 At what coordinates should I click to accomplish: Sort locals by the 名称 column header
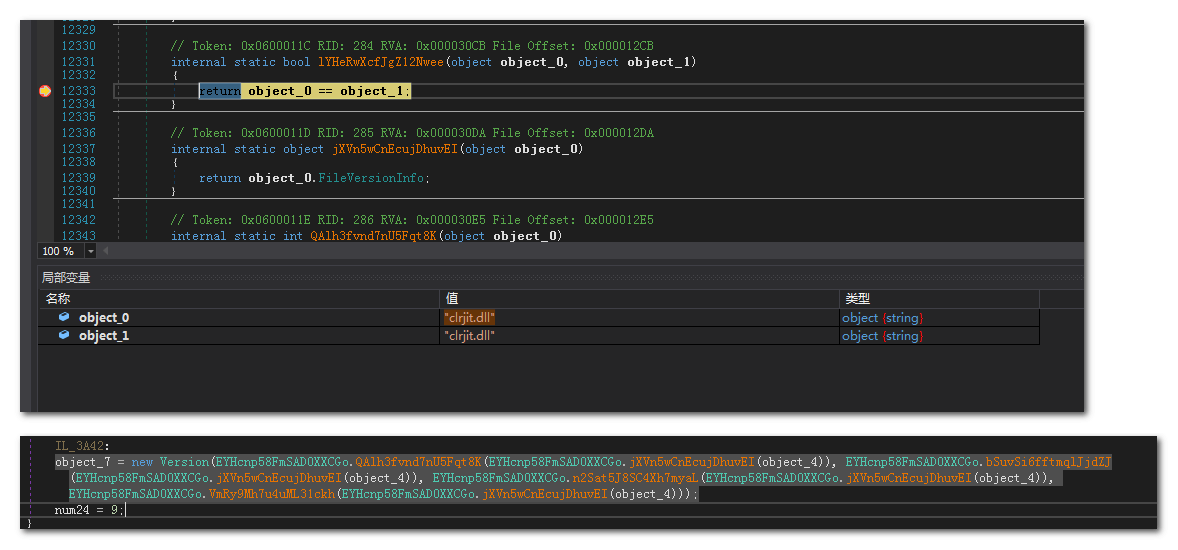[x=240, y=299]
